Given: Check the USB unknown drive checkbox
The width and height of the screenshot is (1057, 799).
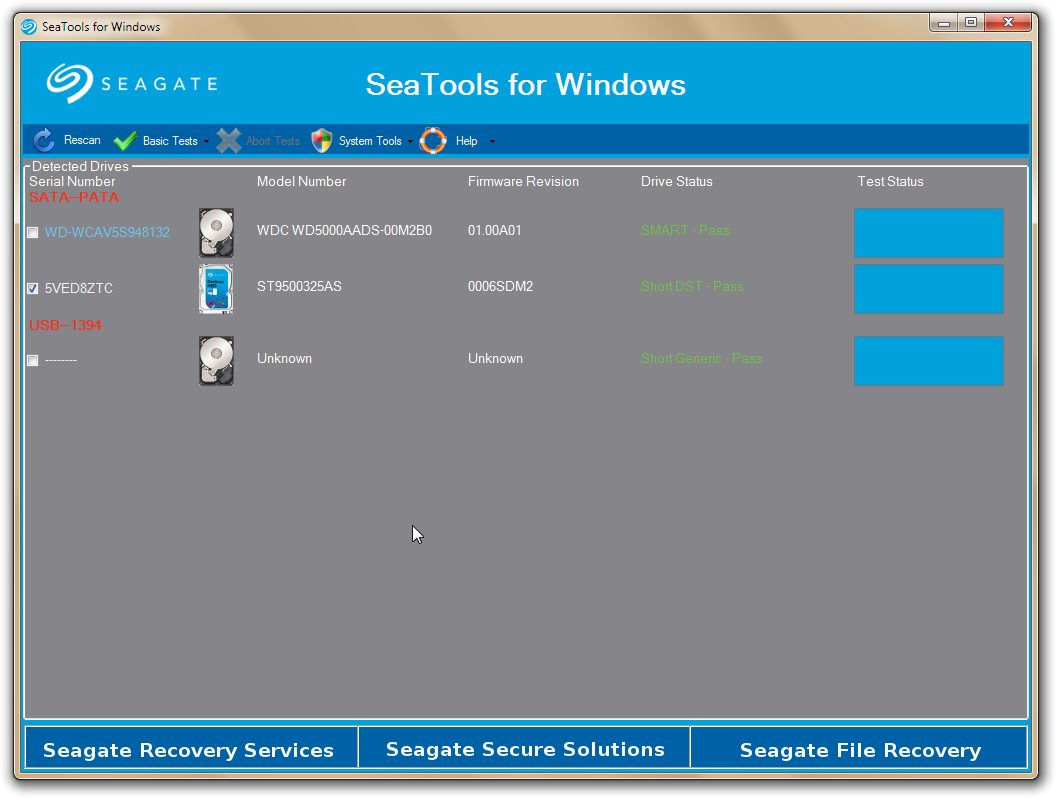Looking at the screenshot, I should 32,361.
